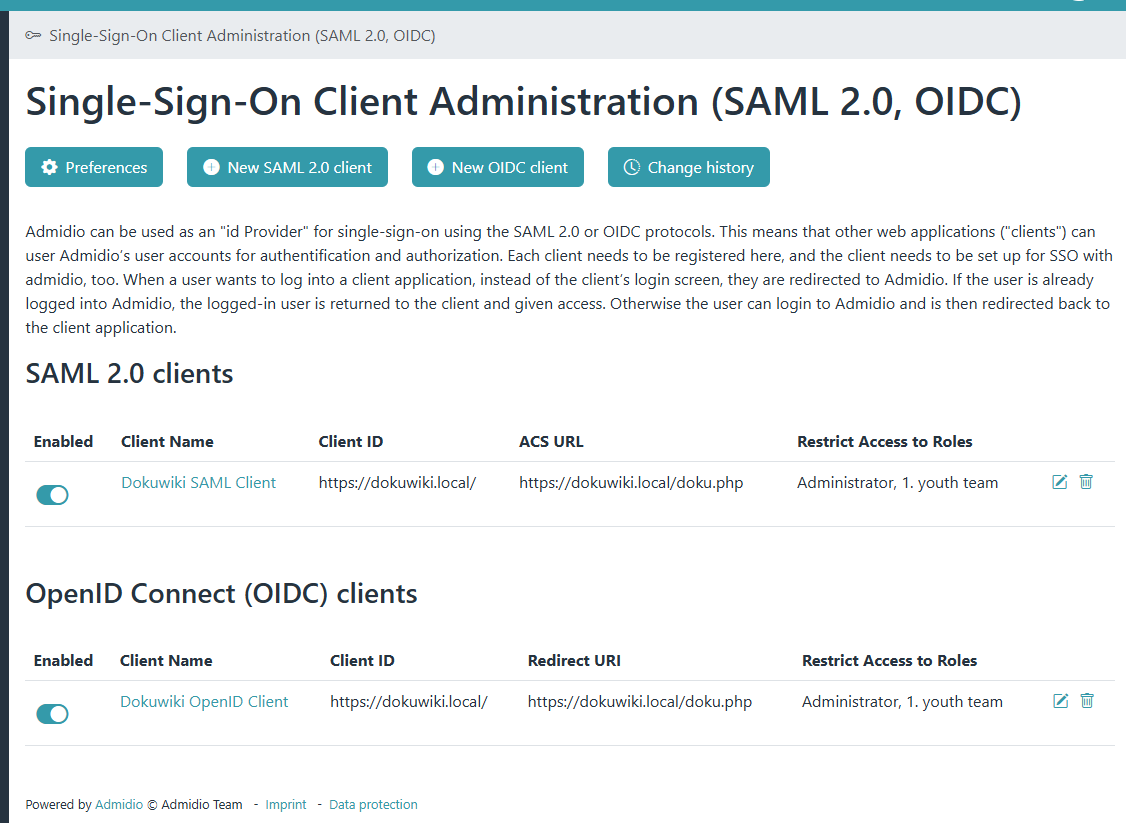Disable the Dokuwiki SAML Client toggle
This screenshot has width=1126, height=823.
click(52, 495)
